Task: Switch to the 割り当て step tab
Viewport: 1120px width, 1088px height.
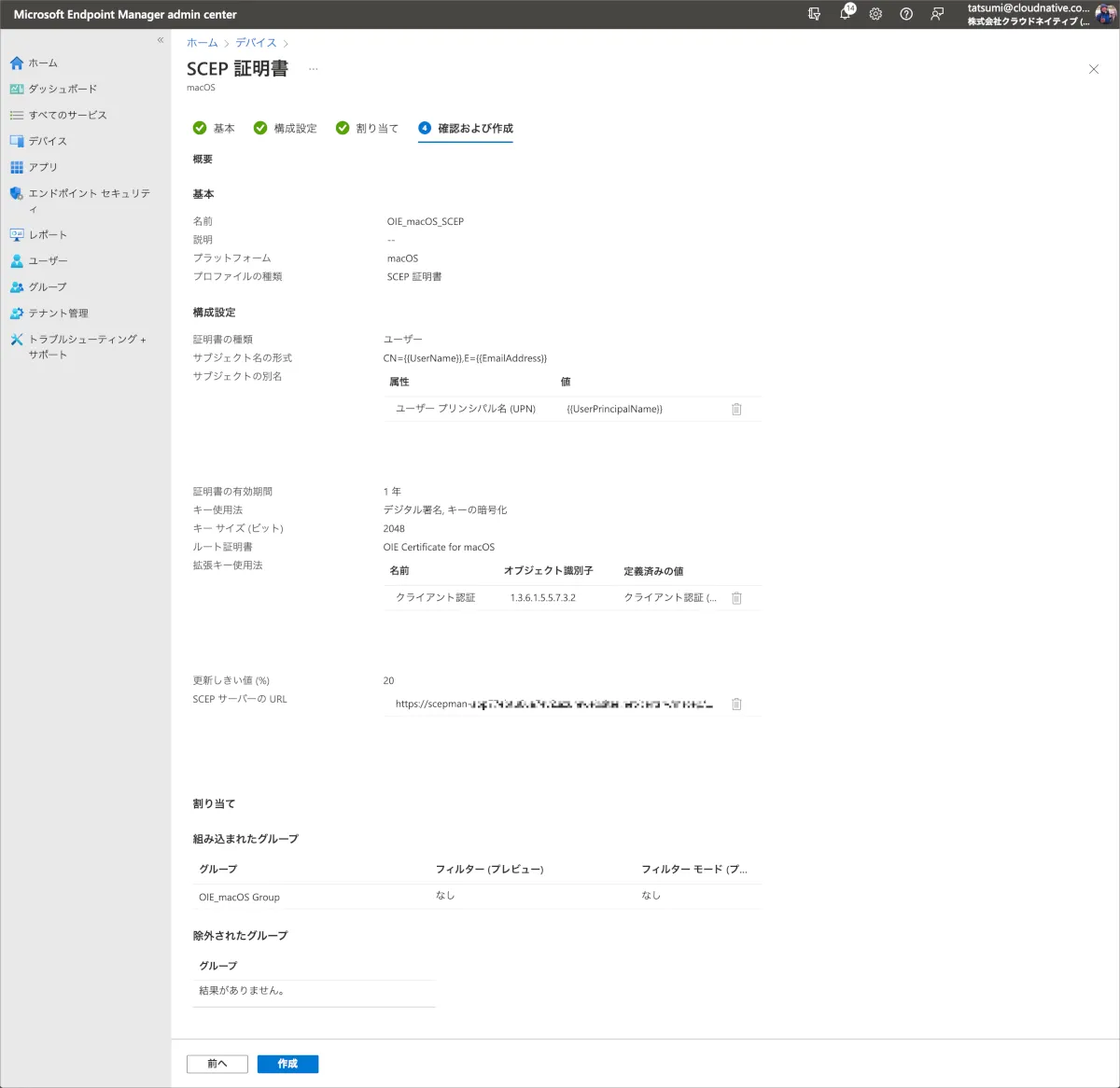Action: click(x=367, y=128)
